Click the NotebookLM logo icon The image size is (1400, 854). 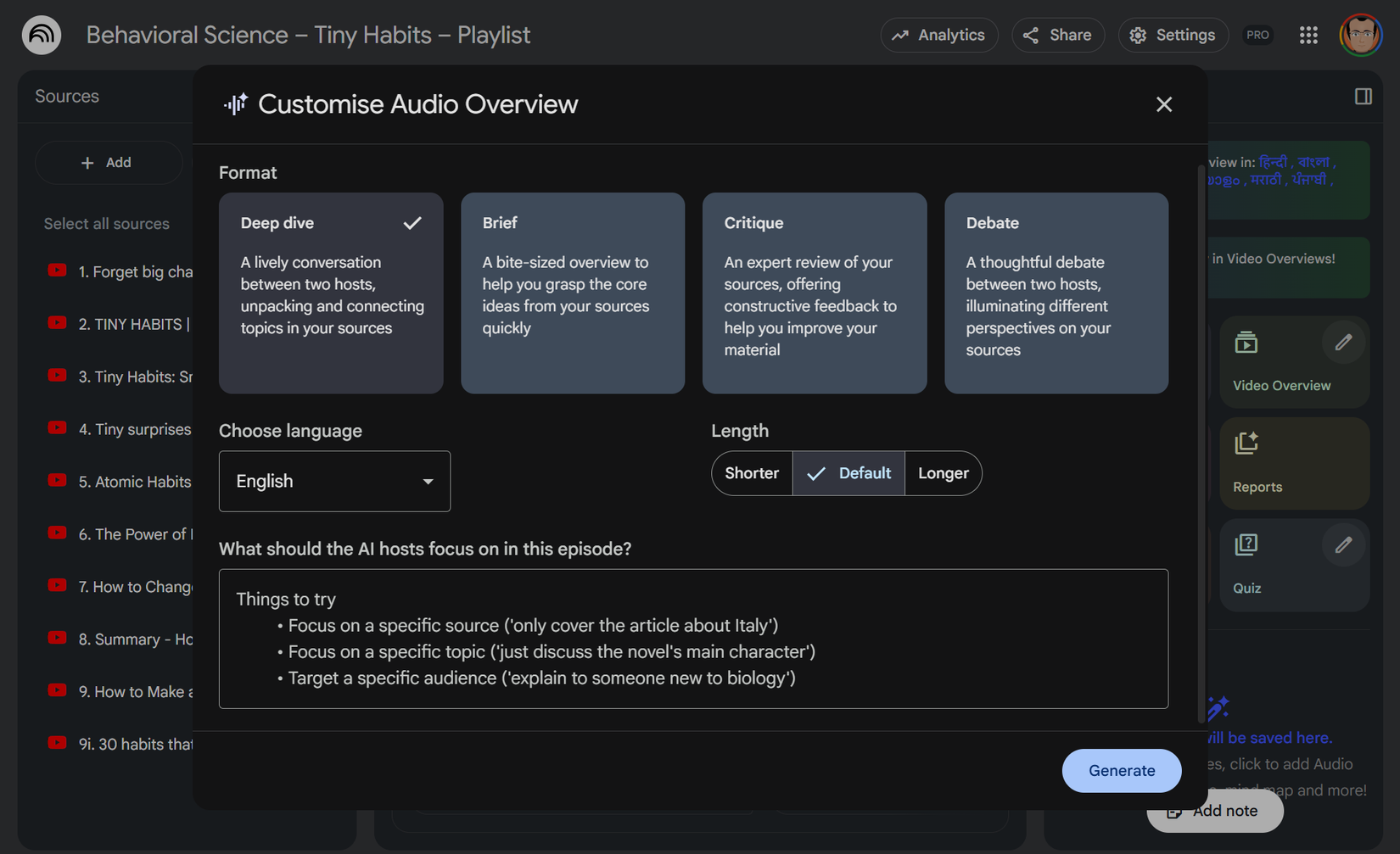pos(41,35)
